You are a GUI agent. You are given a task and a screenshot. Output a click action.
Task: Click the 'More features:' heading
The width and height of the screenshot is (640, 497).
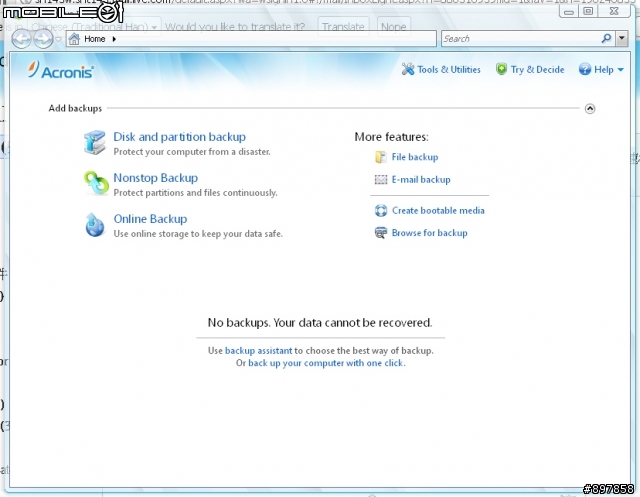[391, 137]
